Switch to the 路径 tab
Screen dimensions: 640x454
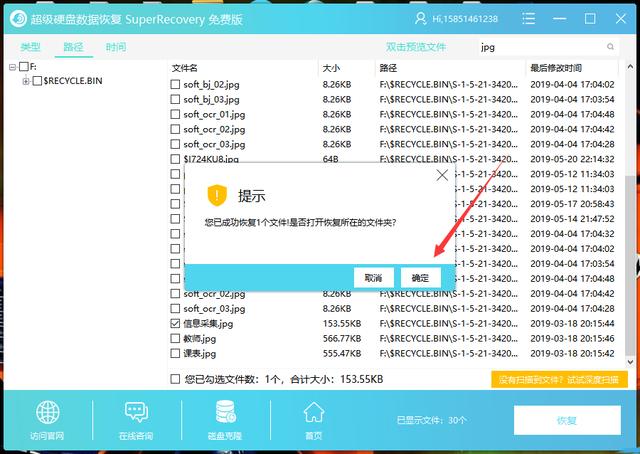73,47
